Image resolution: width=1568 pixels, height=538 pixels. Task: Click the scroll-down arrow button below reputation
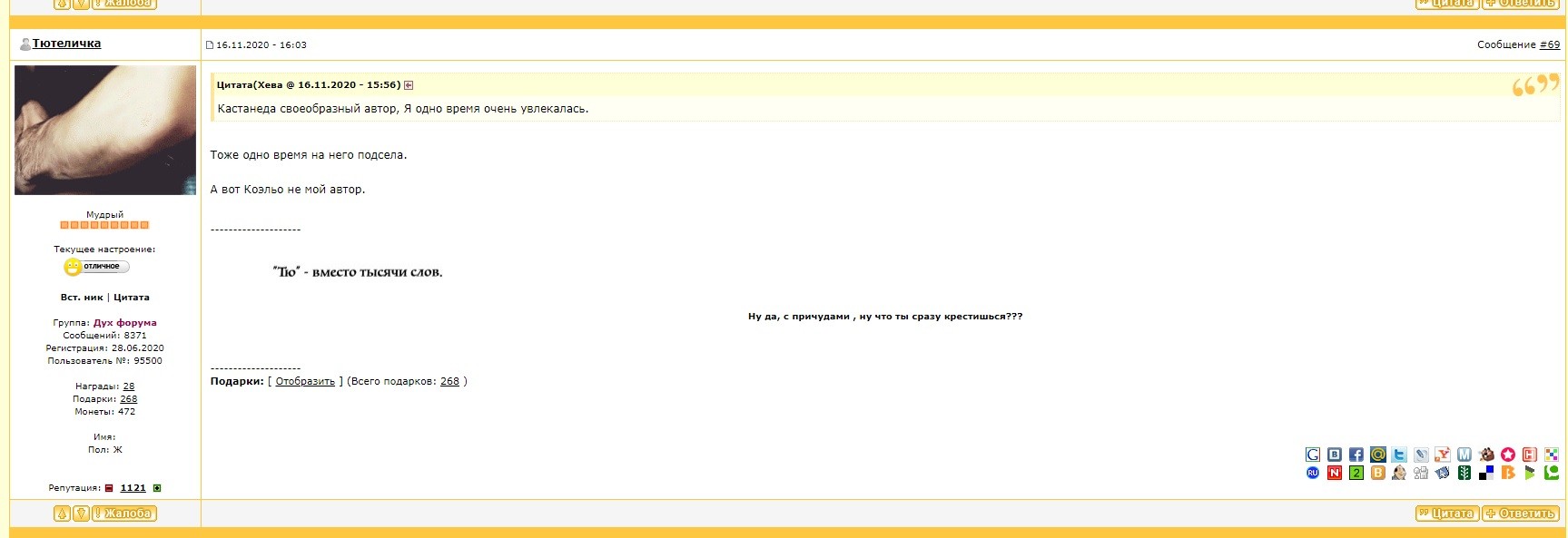click(x=81, y=514)
